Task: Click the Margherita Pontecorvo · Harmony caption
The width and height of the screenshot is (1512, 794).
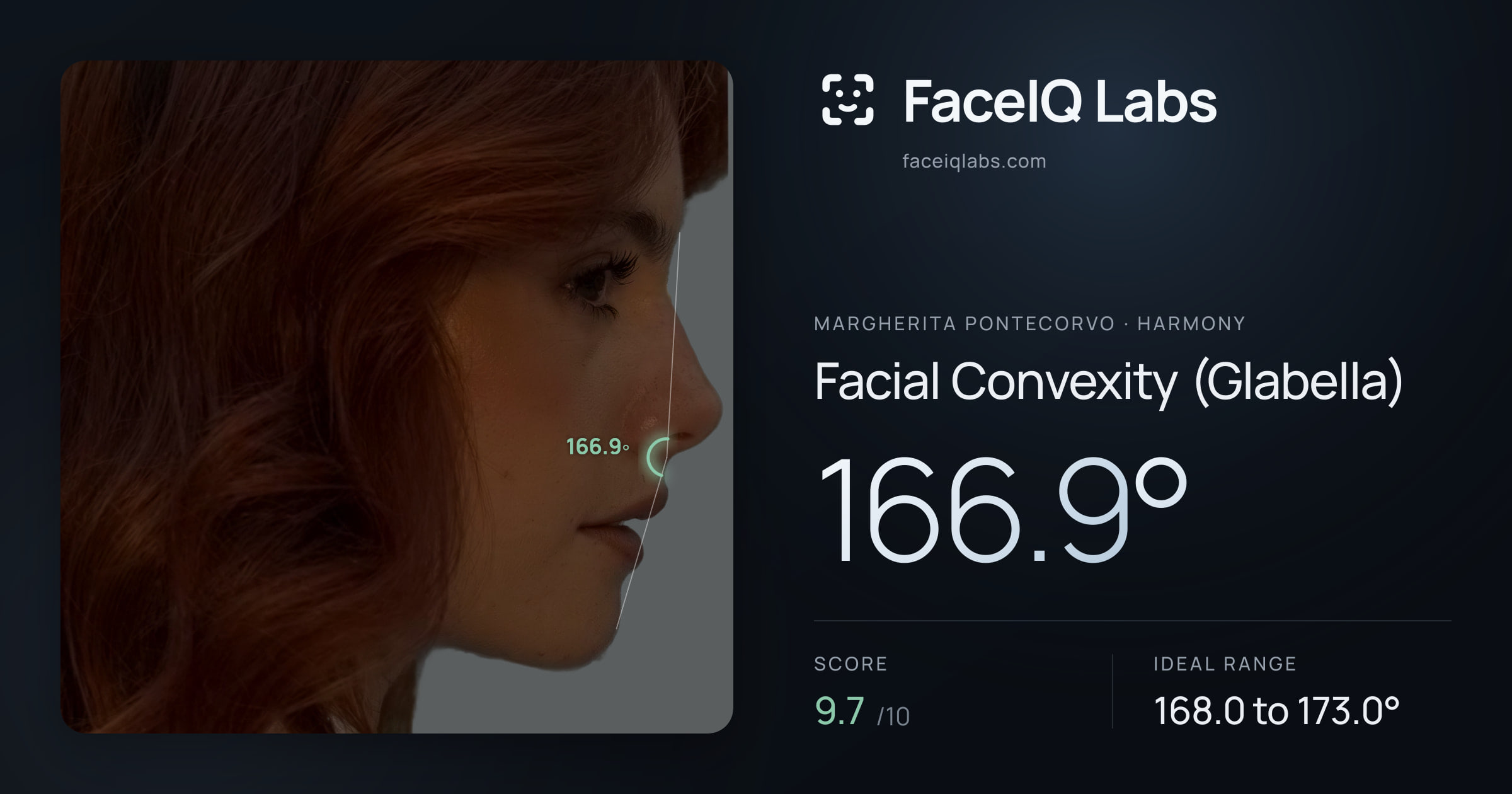Action: point(1030,324)
